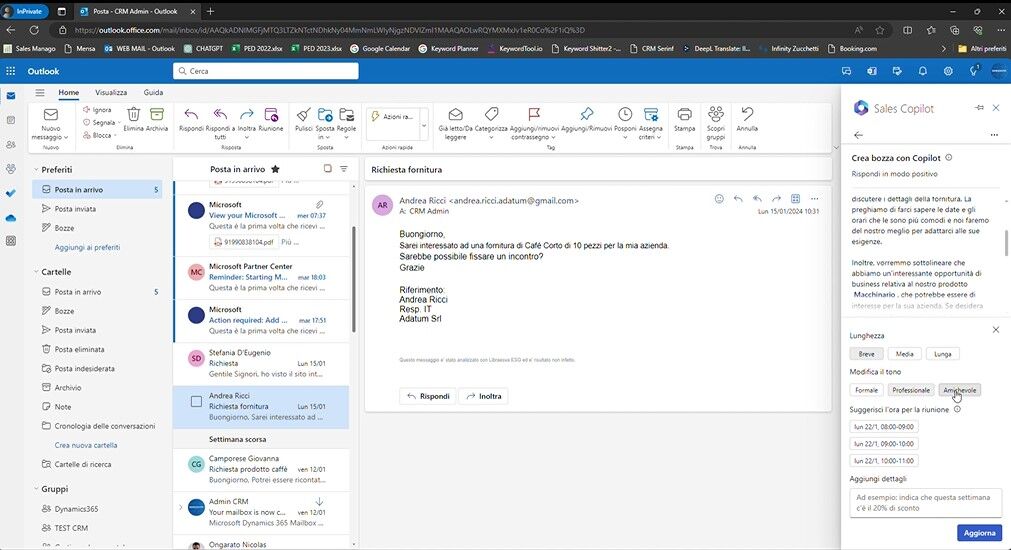Click Crea nuova cartella link
This screenshot has width=1011, height=550.
(86, 445)
